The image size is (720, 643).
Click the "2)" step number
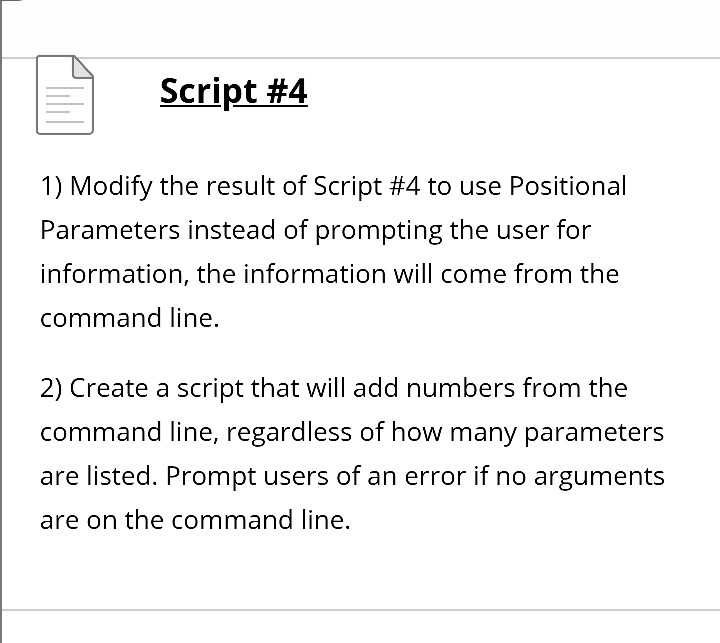click(x=52, y=388)
